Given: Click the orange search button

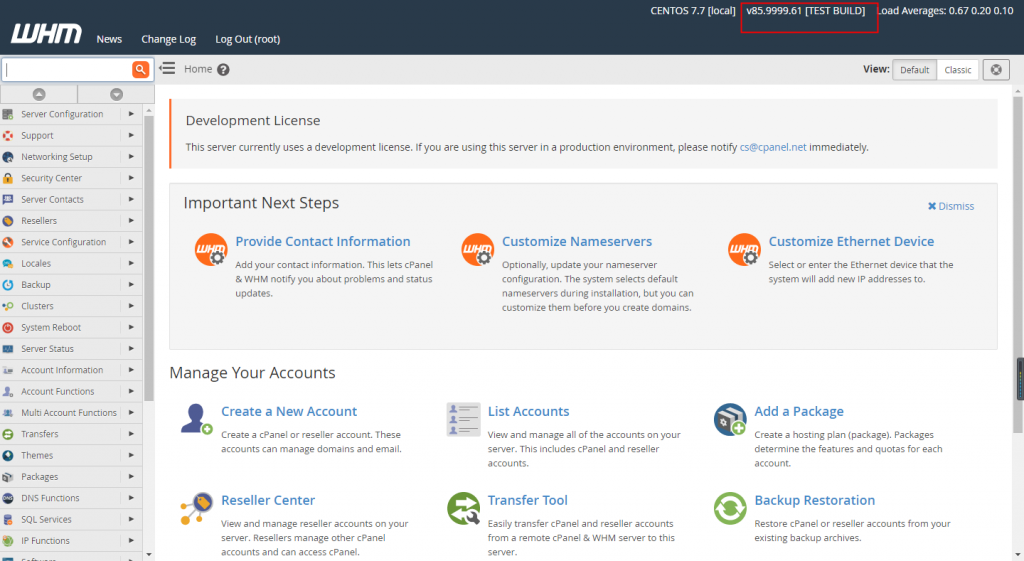Looking at the screenshot, I should [140, 69].
